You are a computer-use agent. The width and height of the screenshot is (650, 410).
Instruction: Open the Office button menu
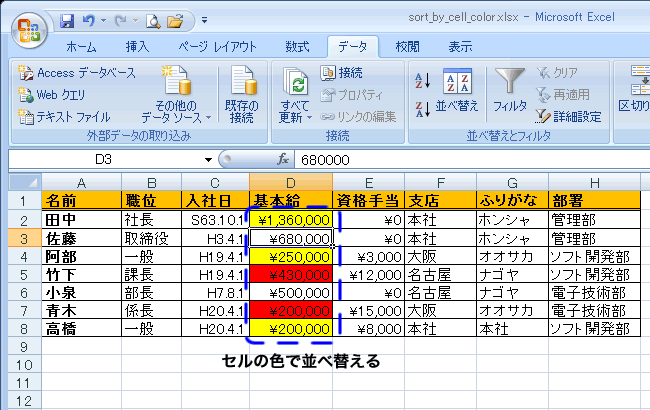tap(29, 30)
